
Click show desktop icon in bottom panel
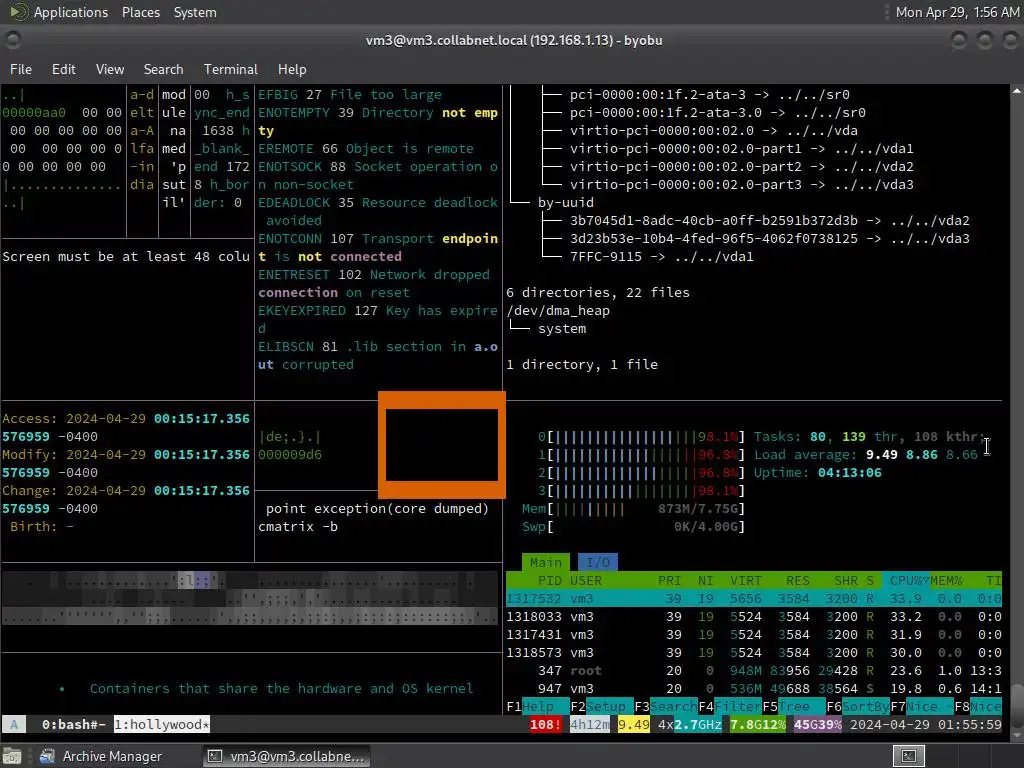(12, 756)
